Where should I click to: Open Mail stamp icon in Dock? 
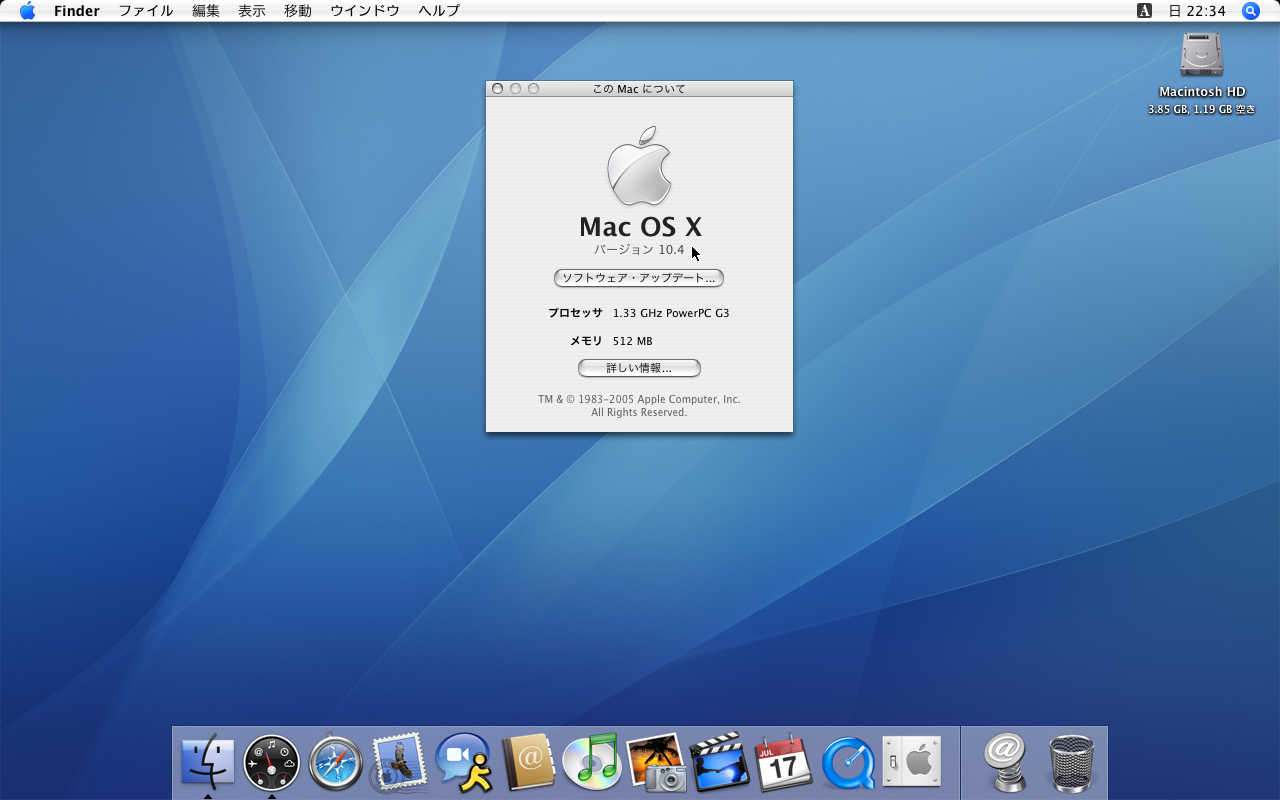[x=399, y=763]
